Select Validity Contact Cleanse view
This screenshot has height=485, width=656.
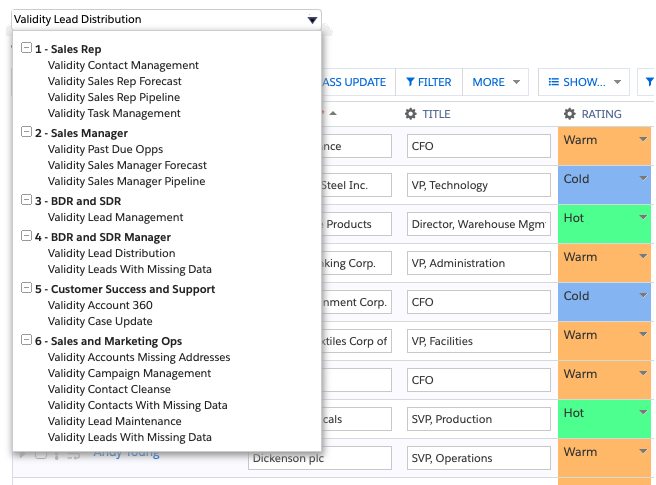tap(109, 389)
